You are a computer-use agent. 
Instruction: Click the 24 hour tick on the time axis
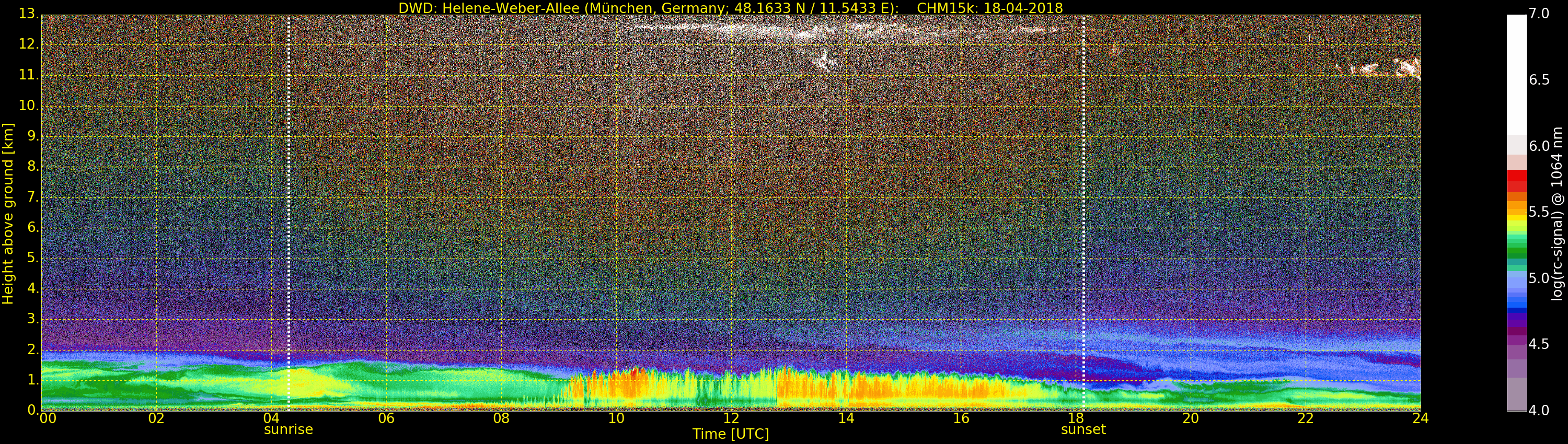[1420, 418]
